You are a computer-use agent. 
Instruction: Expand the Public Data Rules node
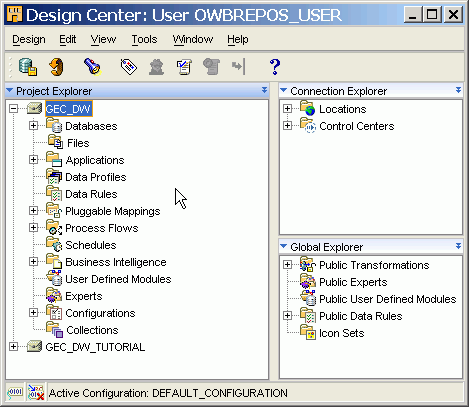[x=287, y=316]
